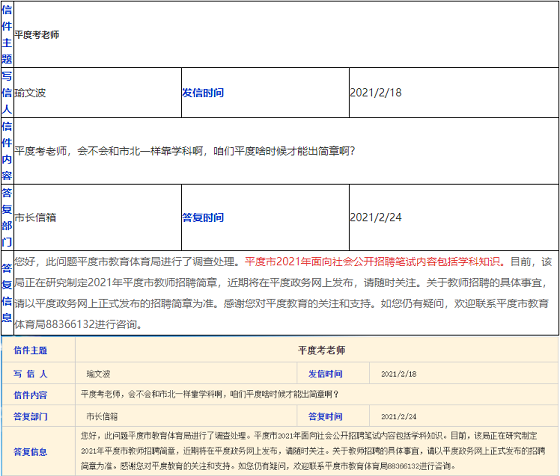The image size is (560, 476).
Task: Click the 信件内容 label in lower beige table
Action: [30, 395]
